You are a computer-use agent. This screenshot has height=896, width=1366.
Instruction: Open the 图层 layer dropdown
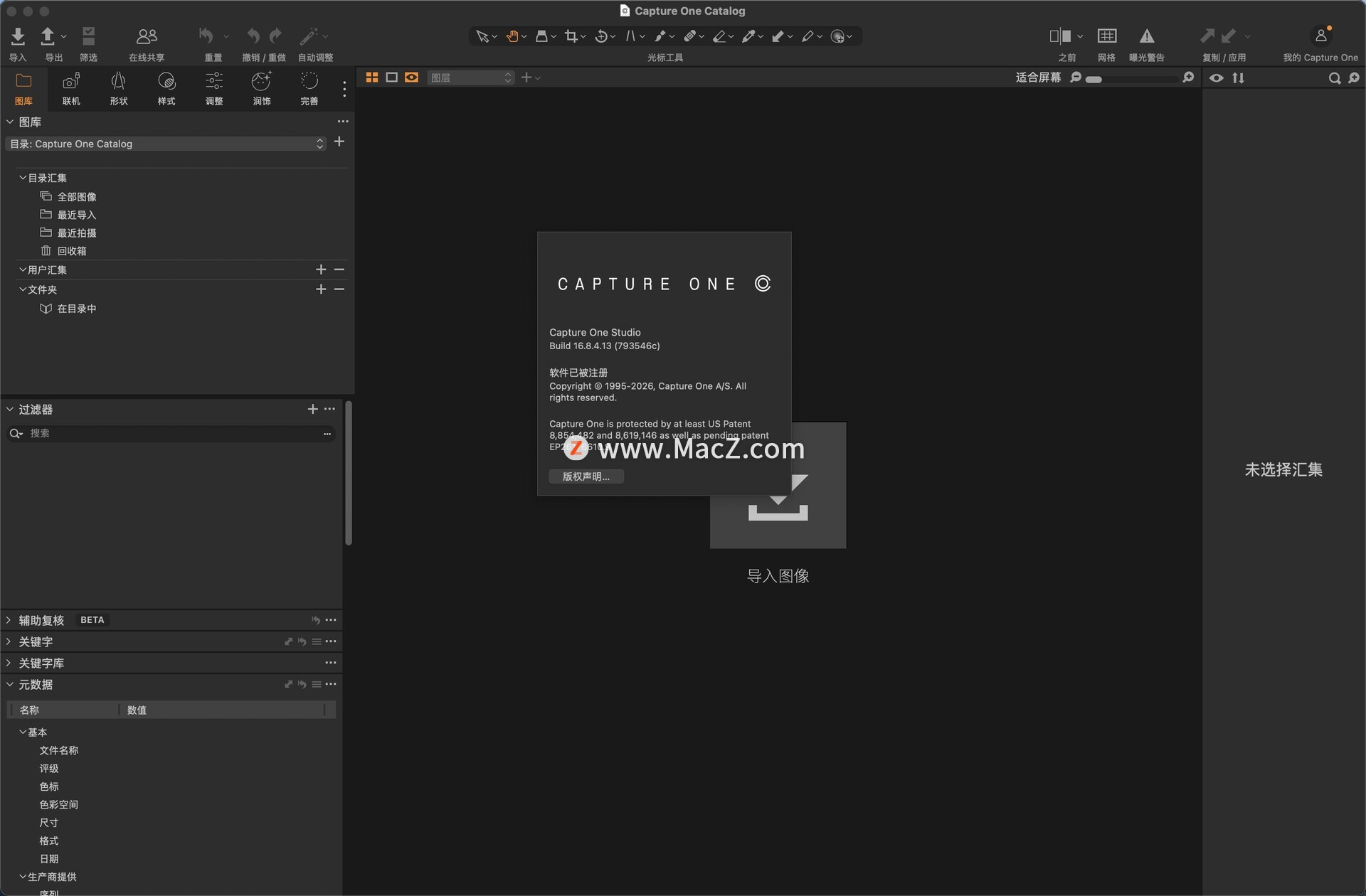(470, 78)
